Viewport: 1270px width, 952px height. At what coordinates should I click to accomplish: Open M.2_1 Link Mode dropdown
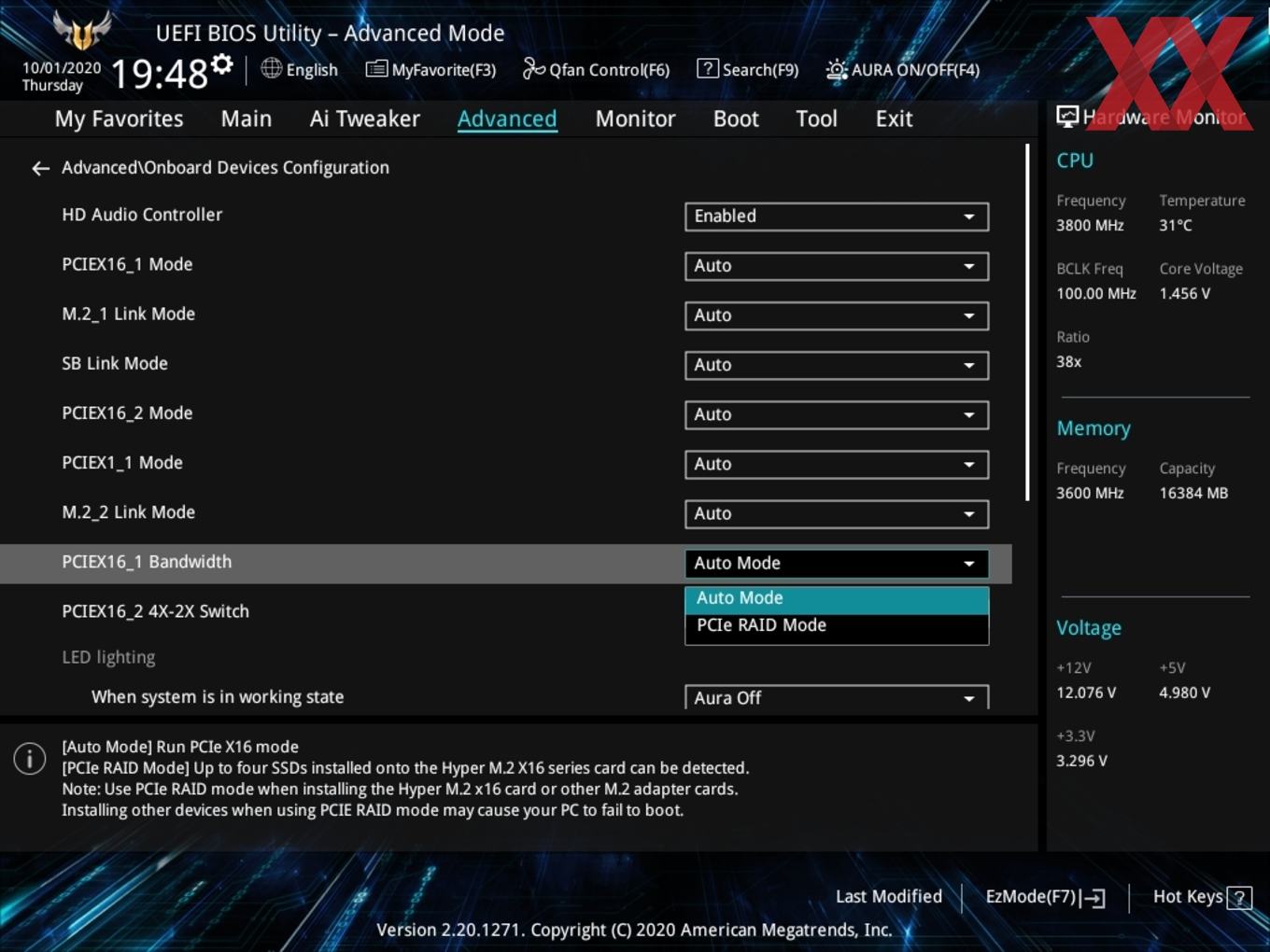(837, 315)
